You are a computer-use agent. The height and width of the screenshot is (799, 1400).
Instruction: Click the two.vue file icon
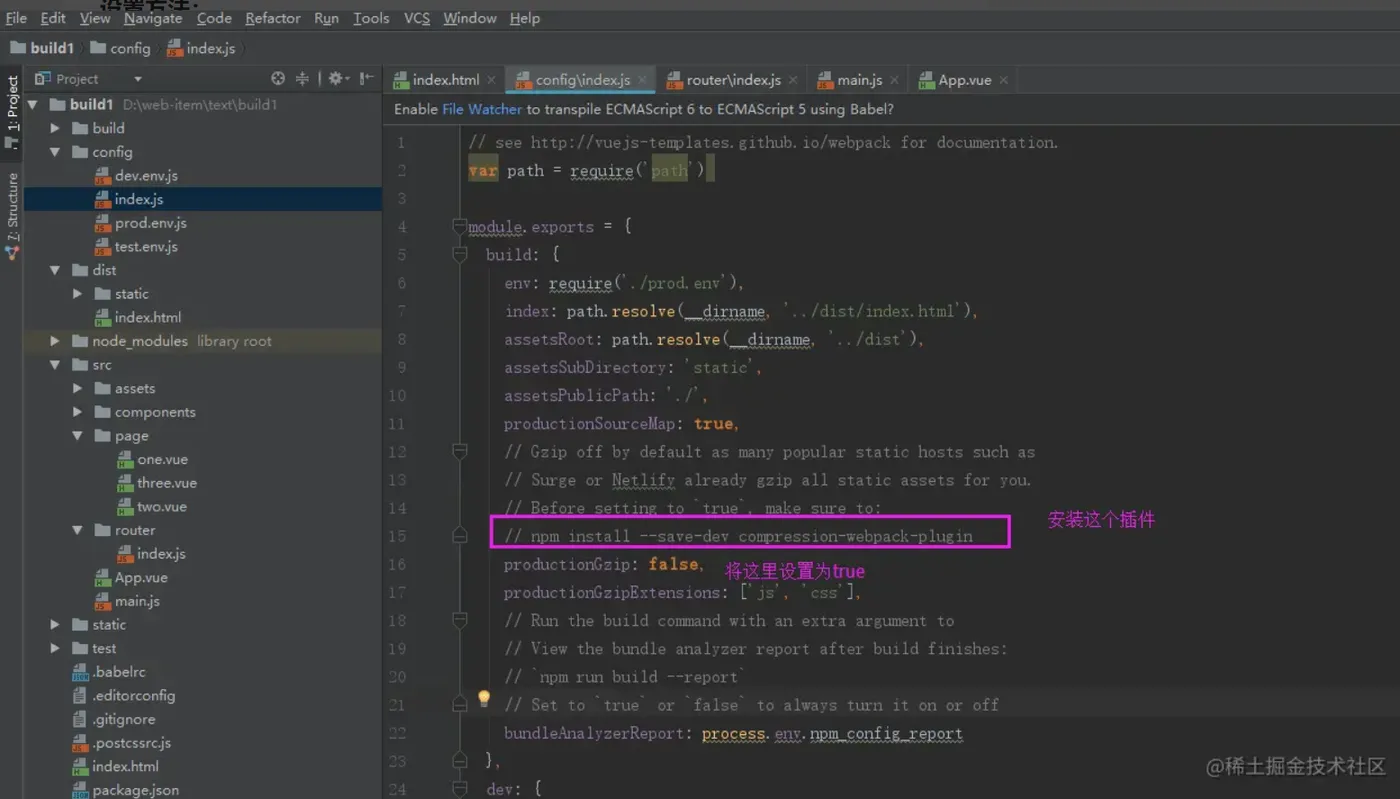(126, 507)
